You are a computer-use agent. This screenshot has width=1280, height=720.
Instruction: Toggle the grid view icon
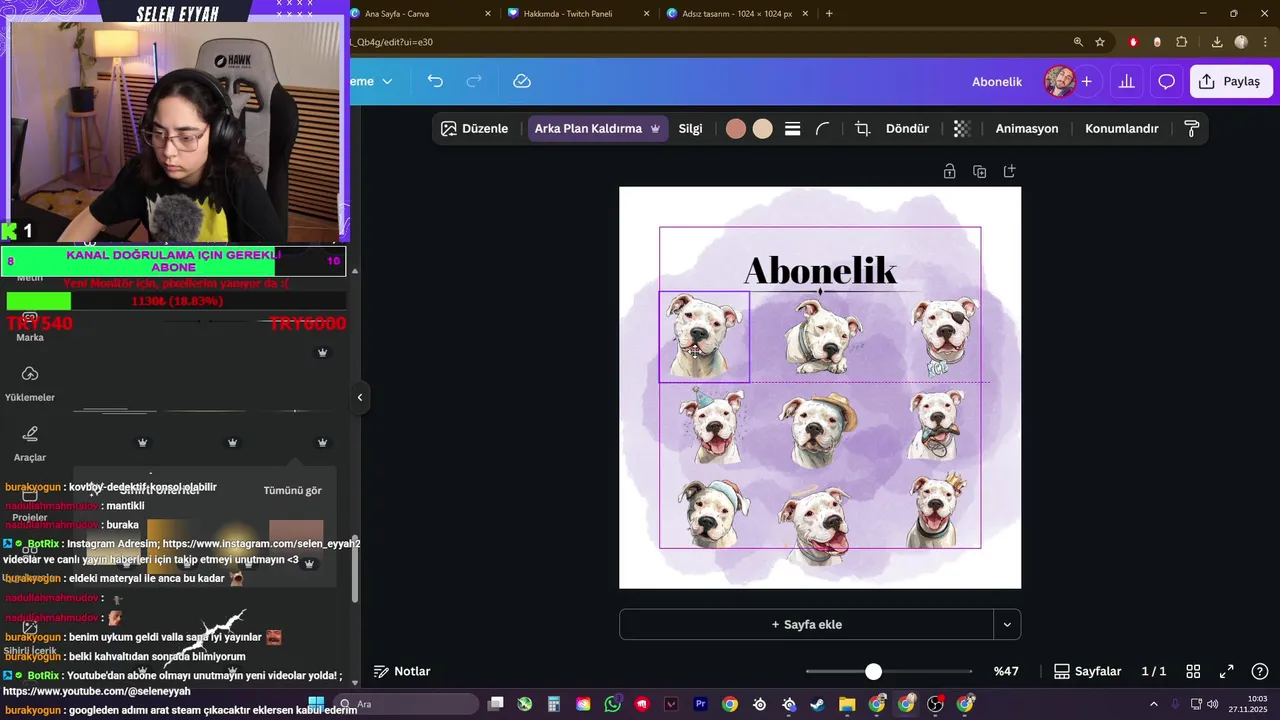(1193, 671)
